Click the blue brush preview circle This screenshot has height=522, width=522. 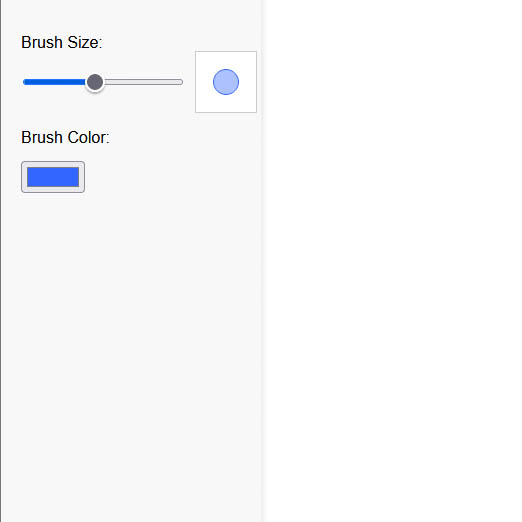click(x=226, y=82)
